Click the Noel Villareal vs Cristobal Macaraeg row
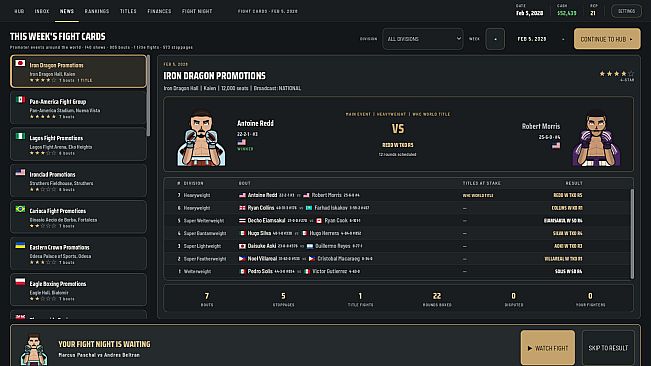 (397, 259)
